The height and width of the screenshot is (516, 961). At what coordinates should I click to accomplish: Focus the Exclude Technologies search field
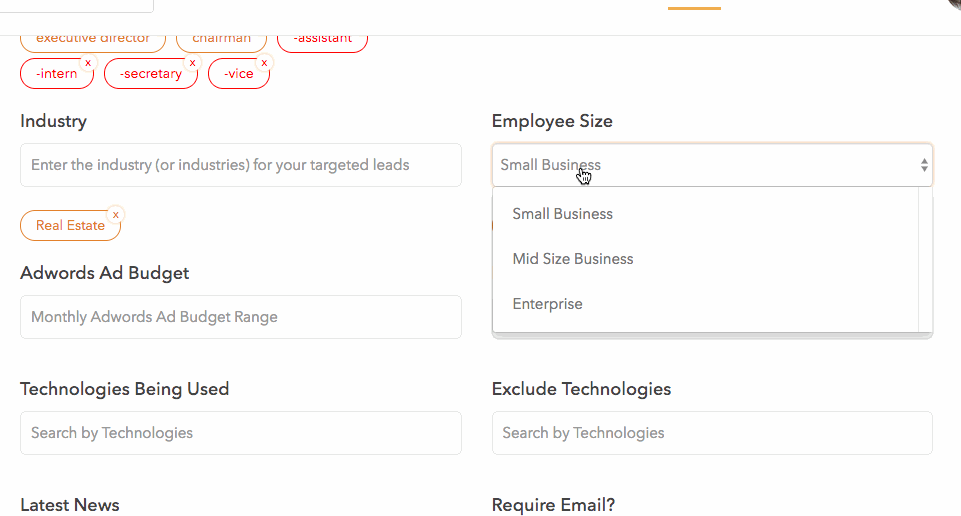click(x=712, y=433)
